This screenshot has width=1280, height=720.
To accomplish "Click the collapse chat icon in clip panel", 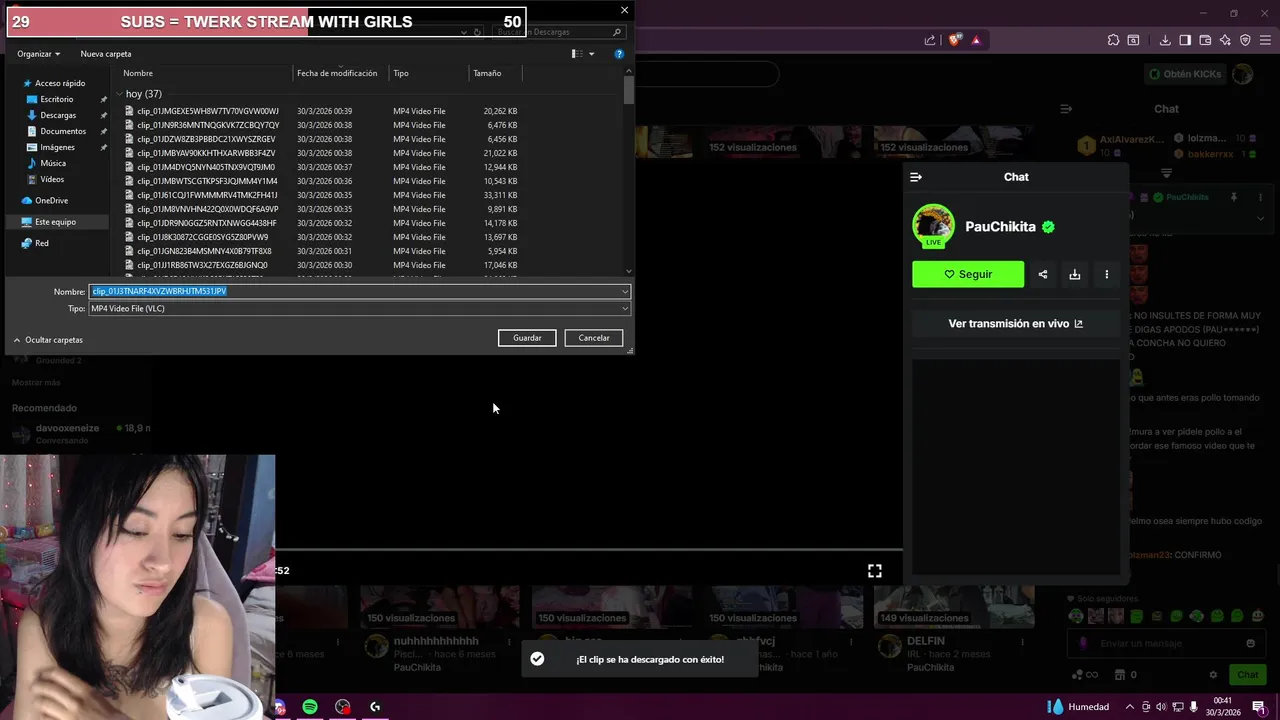I will [916, 177].
